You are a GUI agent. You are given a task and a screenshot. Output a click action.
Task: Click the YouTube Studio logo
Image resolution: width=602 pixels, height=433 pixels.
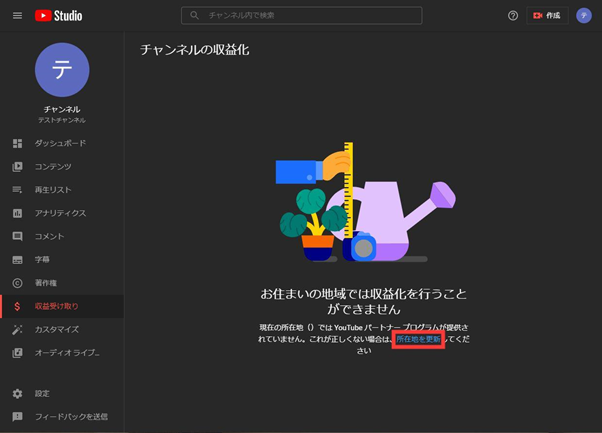[58, 16]
